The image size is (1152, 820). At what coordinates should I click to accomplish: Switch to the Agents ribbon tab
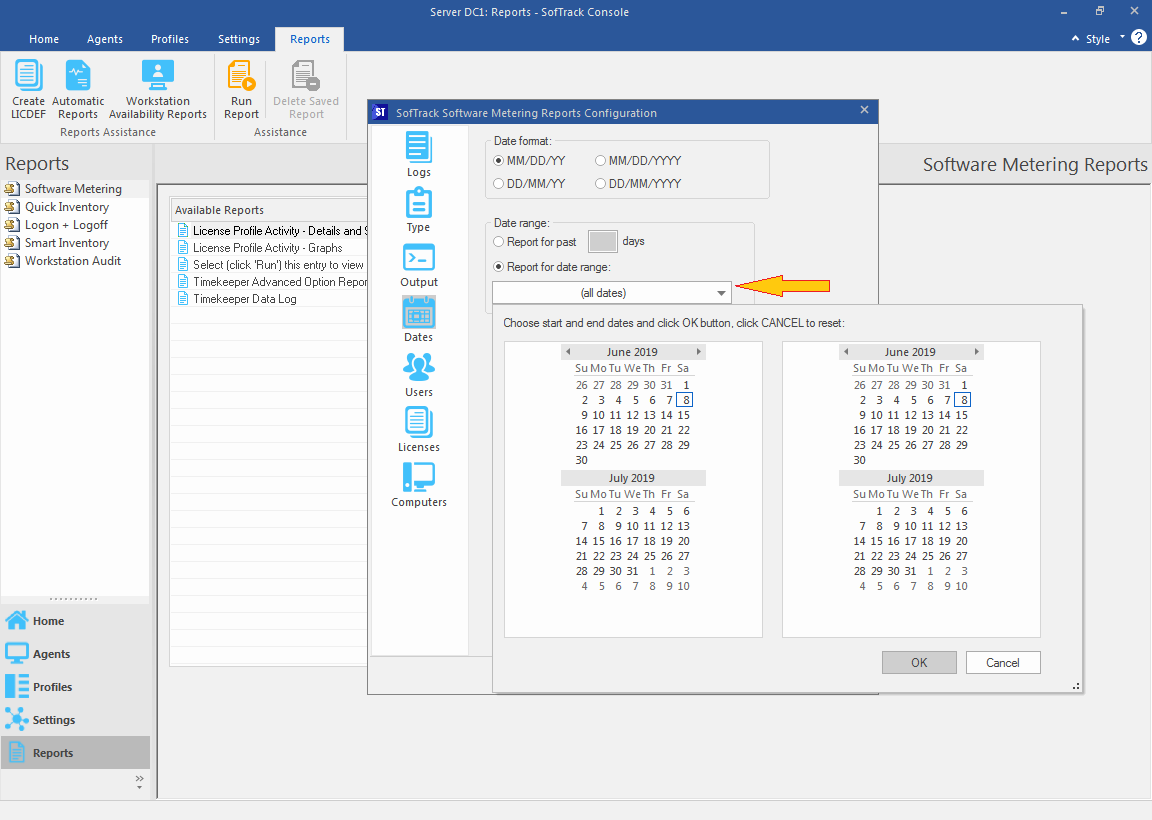point(105,39)
